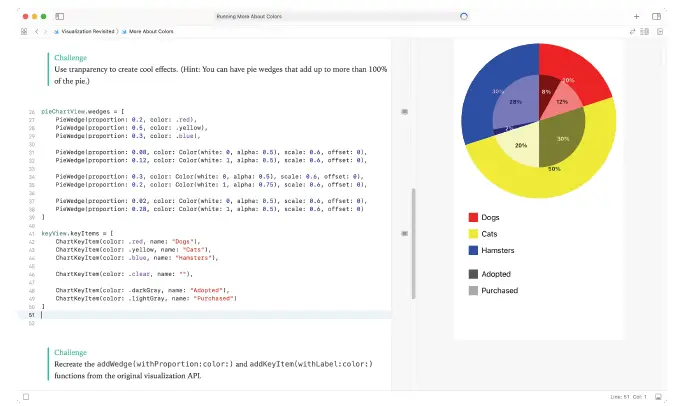Click the PieWedge proportion 0.5 color .yellow line
This screenshot has width=675, height=406.
point(131,128)
